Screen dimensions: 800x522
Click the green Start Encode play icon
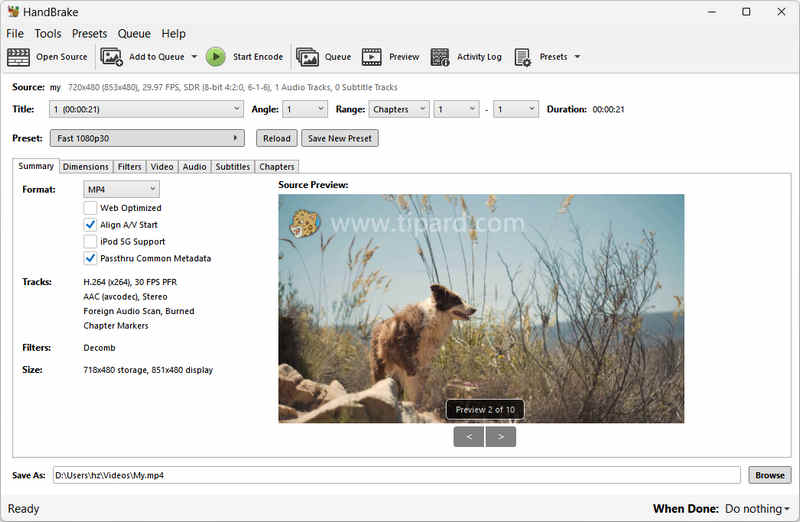[x=215, y=57]
